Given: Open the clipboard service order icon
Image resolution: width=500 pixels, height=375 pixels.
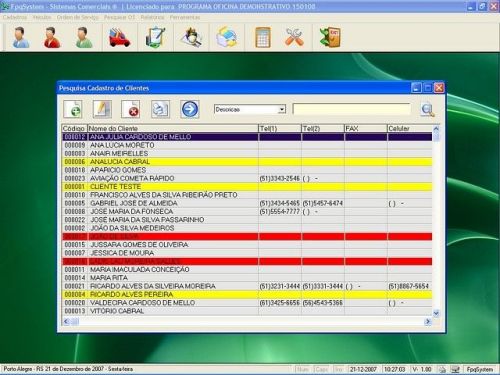Looking at the screenshot, I should click(x=156, y=37).
